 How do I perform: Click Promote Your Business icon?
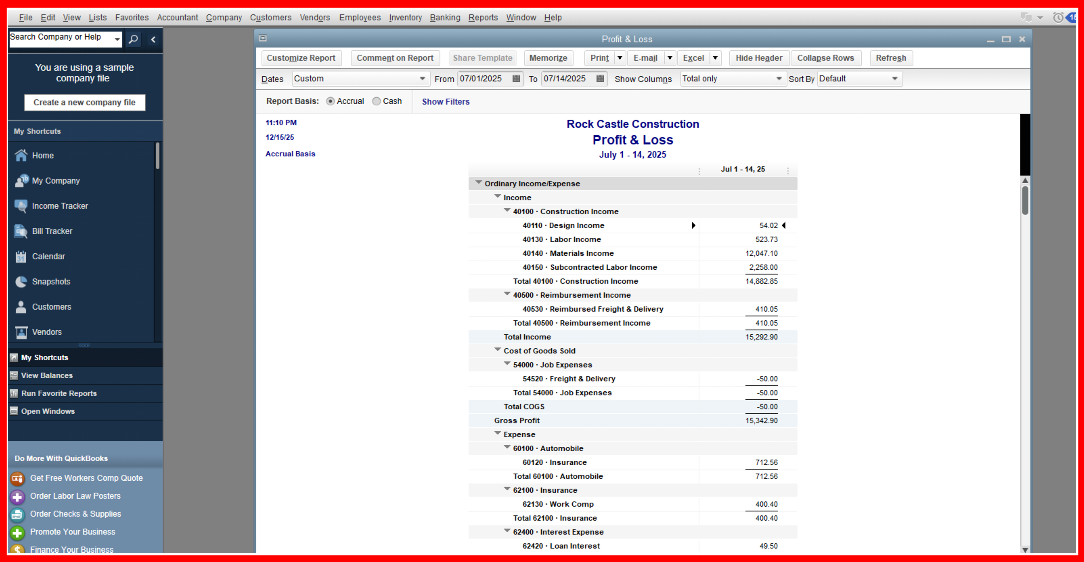[17, 532]
